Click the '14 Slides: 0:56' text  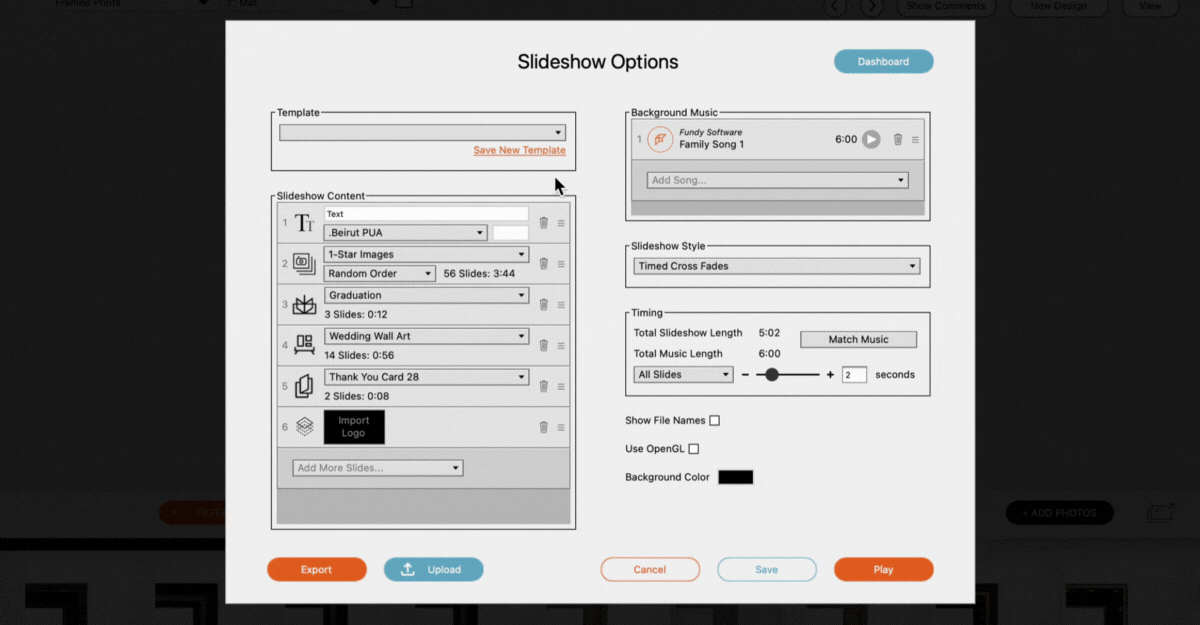pyautogui.click(x=359, y=356)
